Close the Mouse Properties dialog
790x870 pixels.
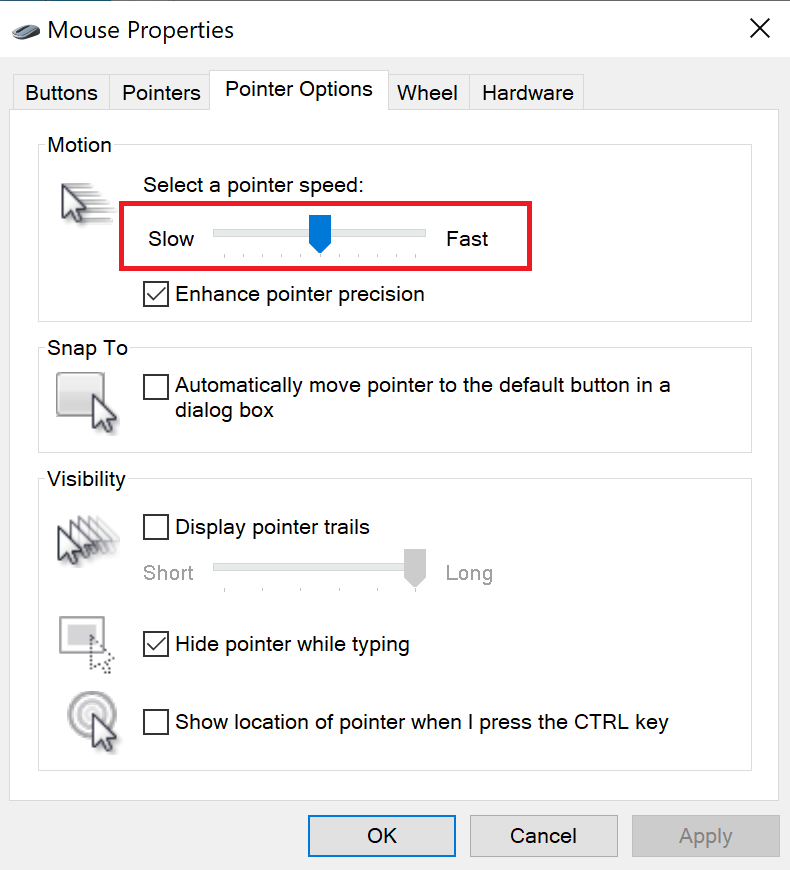click(x=760, y=28)
